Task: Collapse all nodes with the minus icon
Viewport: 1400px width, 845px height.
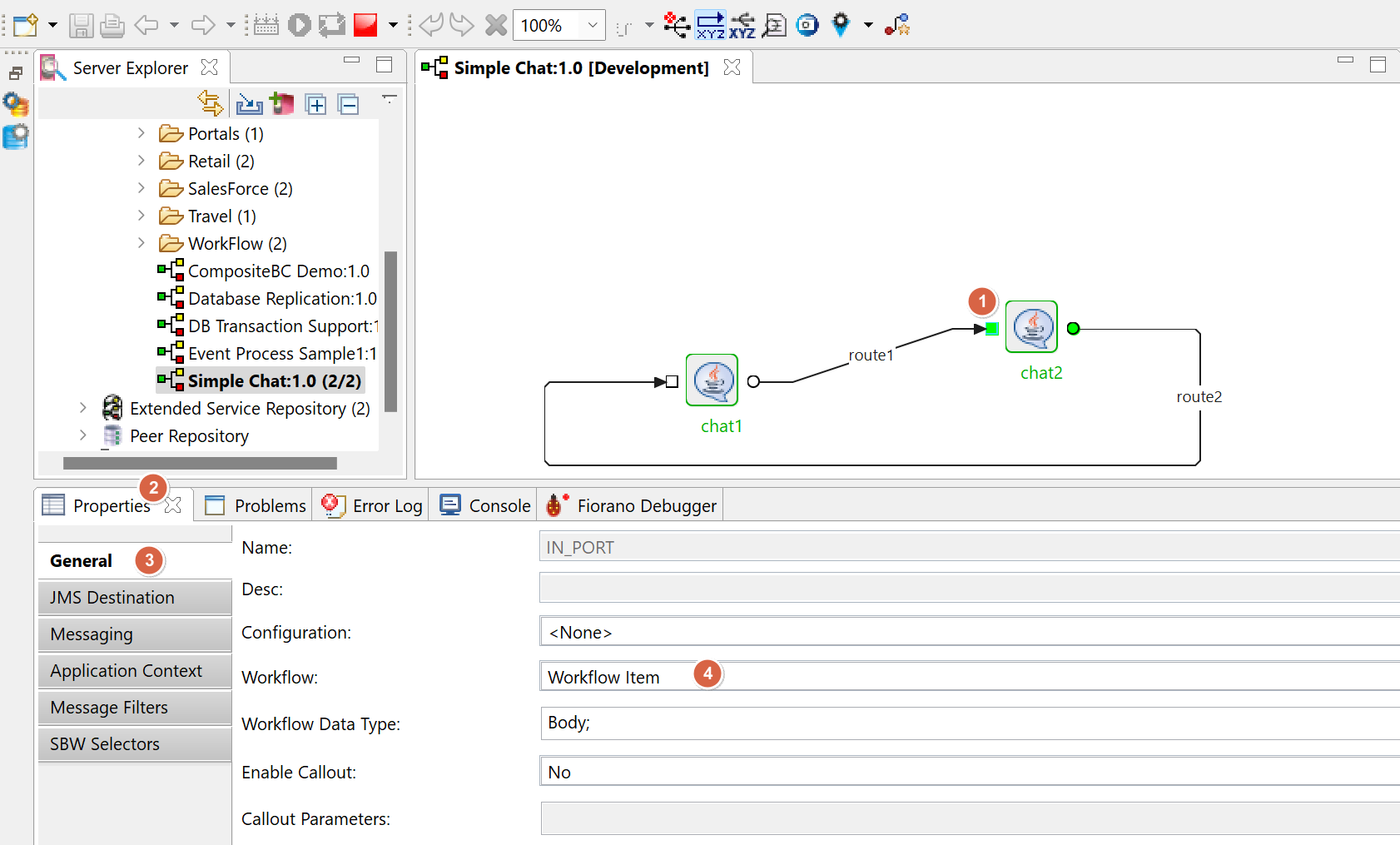Action: (349, 104)
